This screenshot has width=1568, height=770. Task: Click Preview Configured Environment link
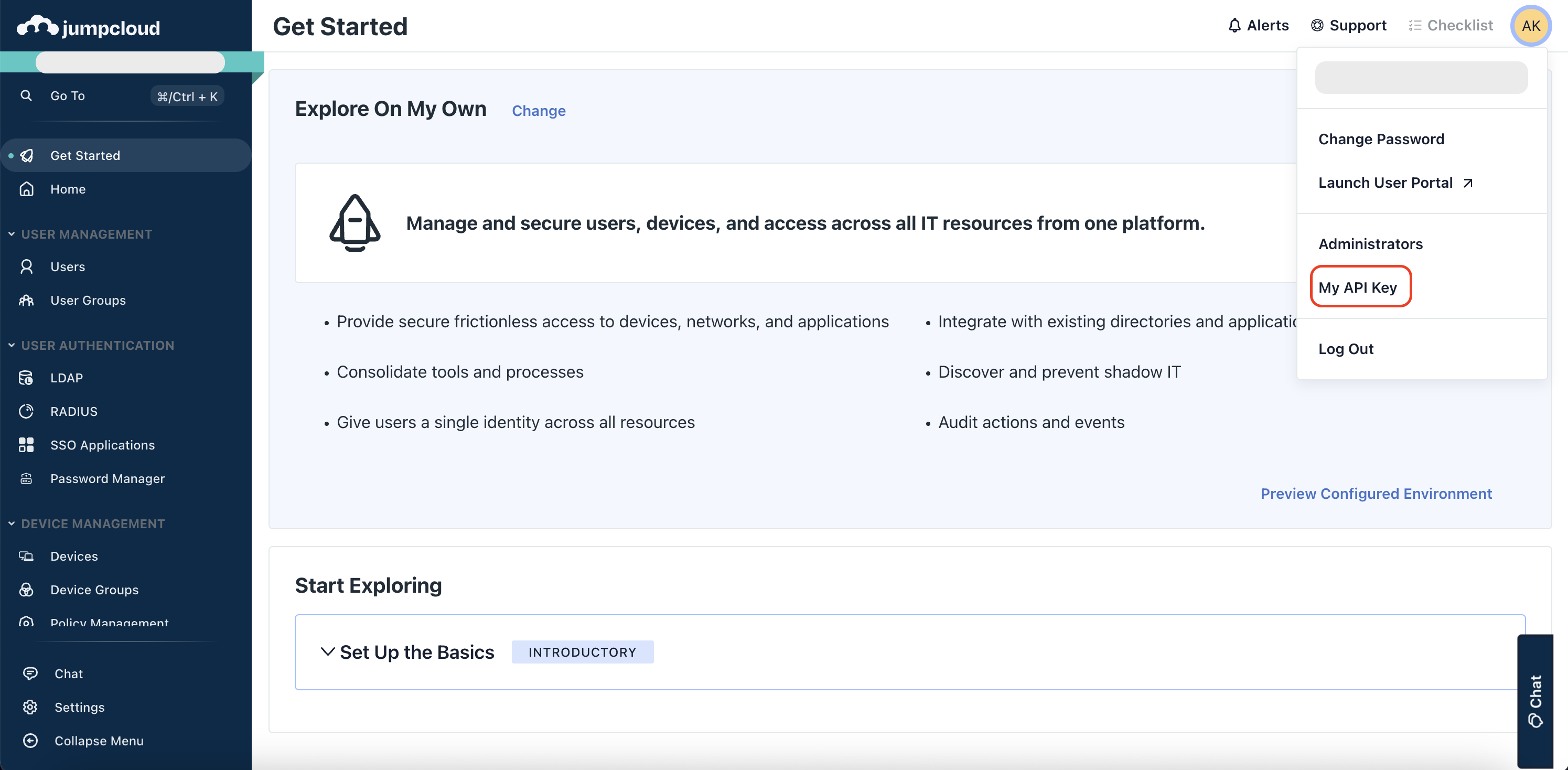pos(1376,493)
